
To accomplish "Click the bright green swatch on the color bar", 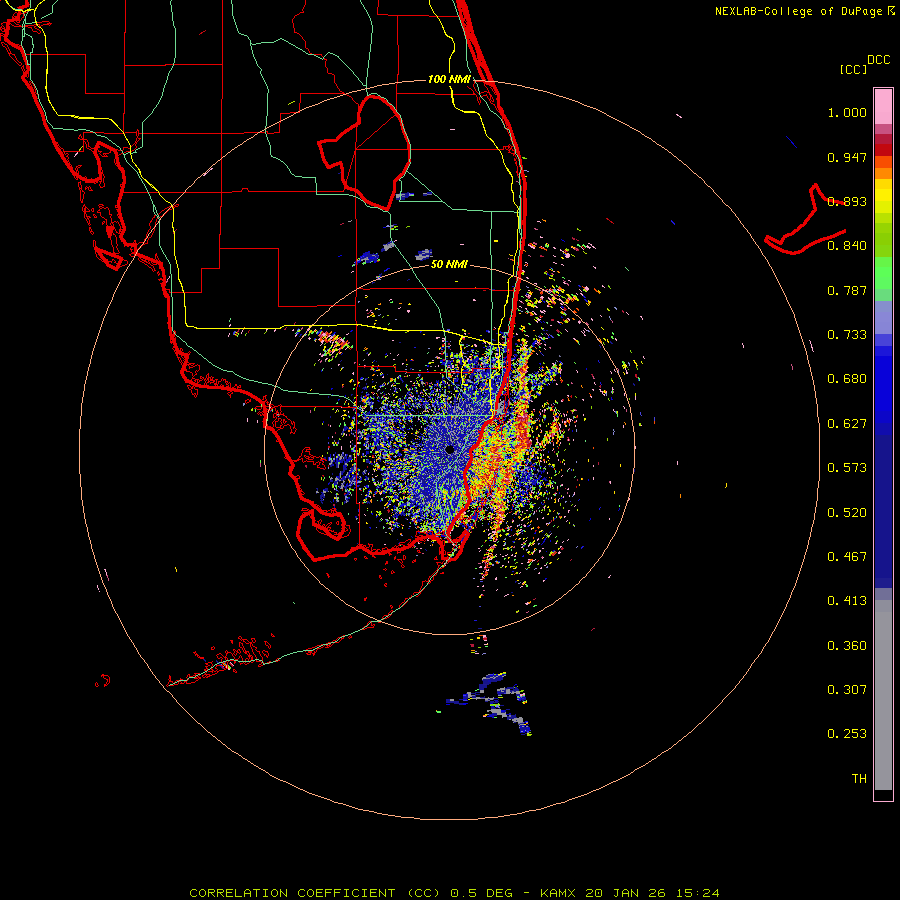I will (883, 273).
